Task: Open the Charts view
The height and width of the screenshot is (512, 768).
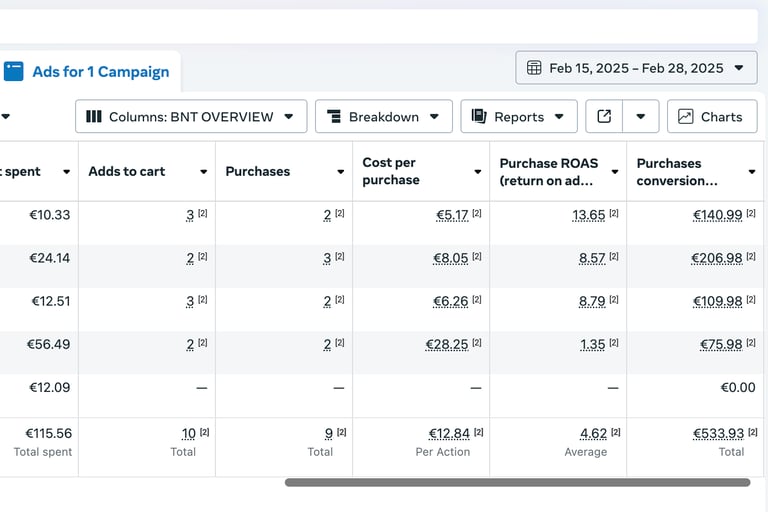Action: click(x=712, y=117)
